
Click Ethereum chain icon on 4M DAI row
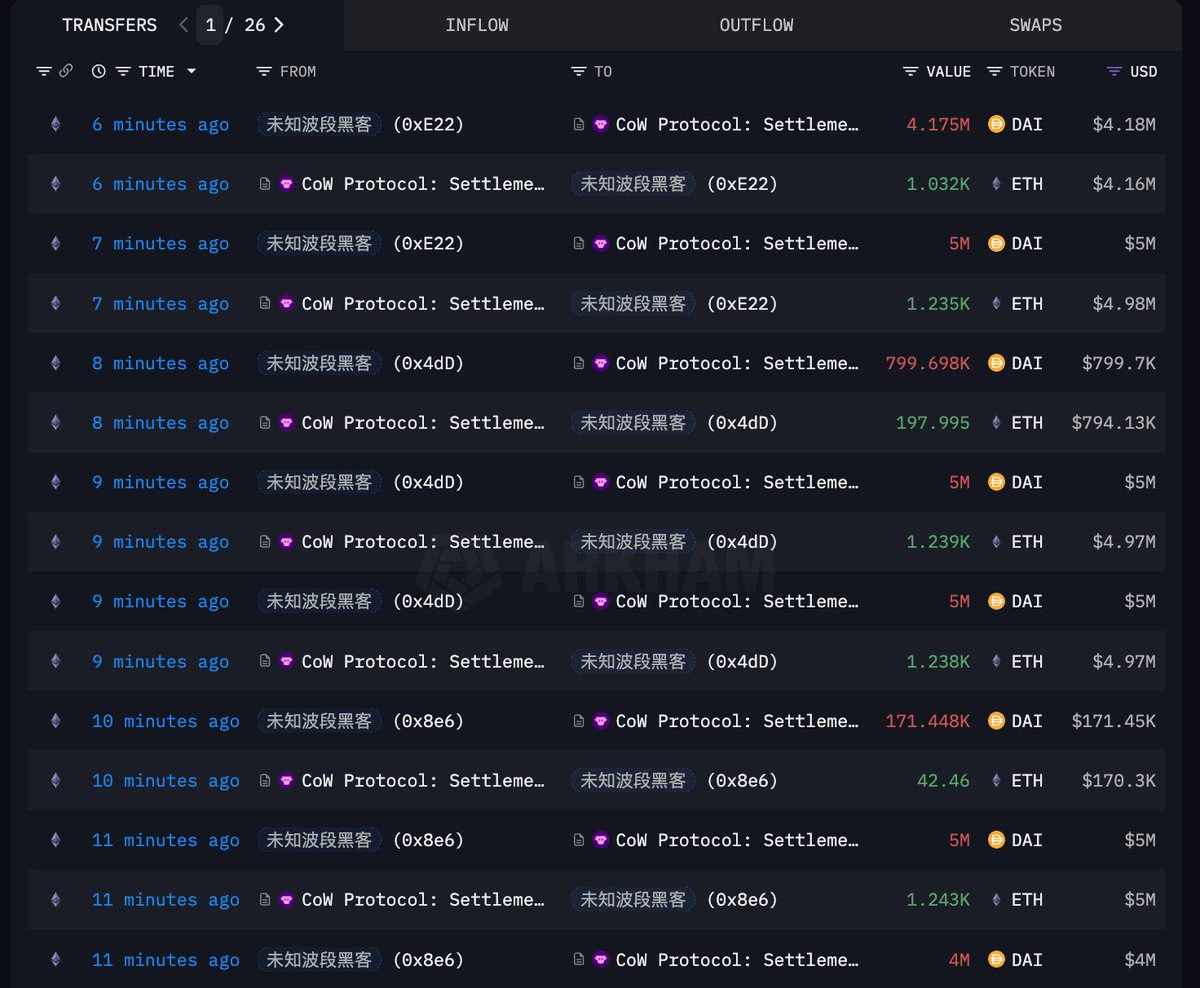[x=55, y=959]
